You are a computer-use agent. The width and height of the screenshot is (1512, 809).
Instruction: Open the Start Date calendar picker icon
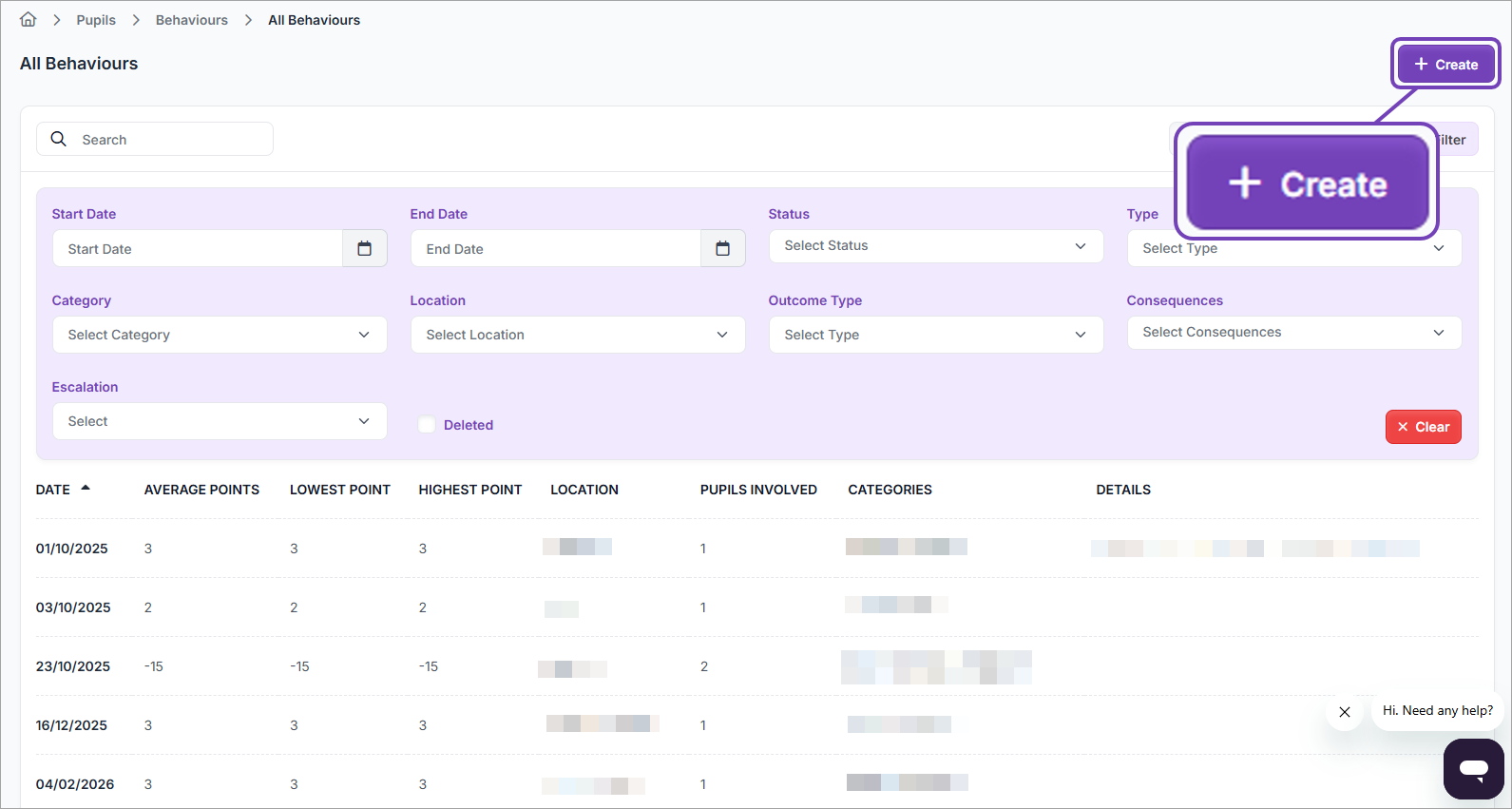pos(364,249)
